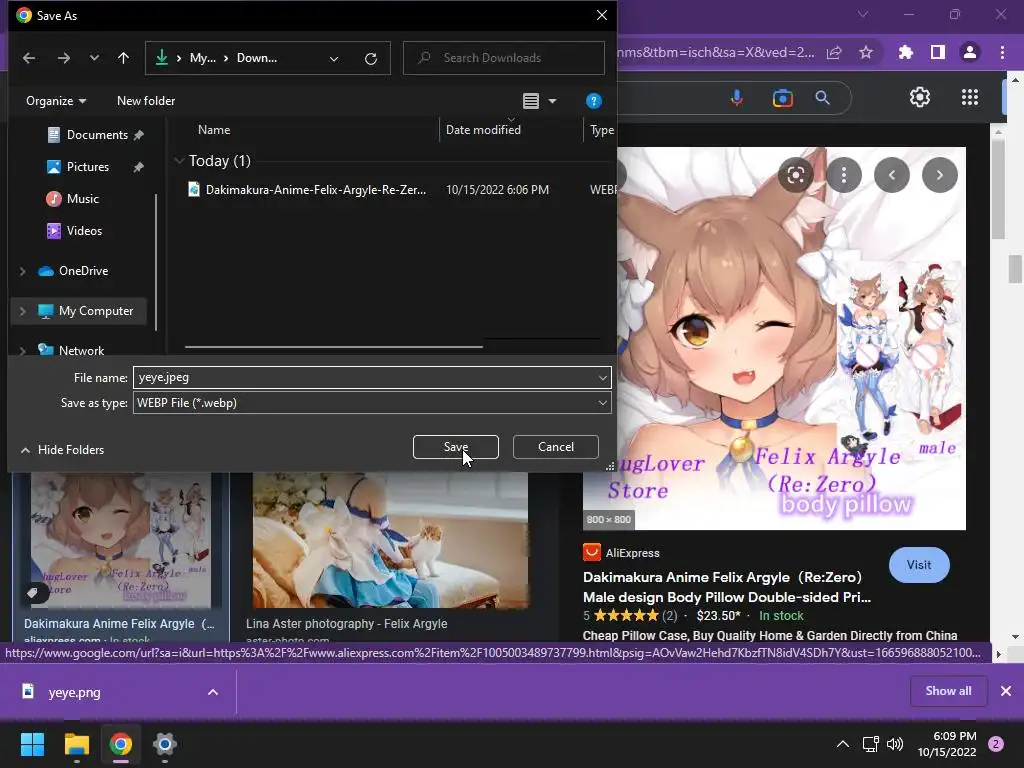Viewport: 1024px width, 768px height.
Task: Expand the OneDrive tree node
Action: click(22, 271)
